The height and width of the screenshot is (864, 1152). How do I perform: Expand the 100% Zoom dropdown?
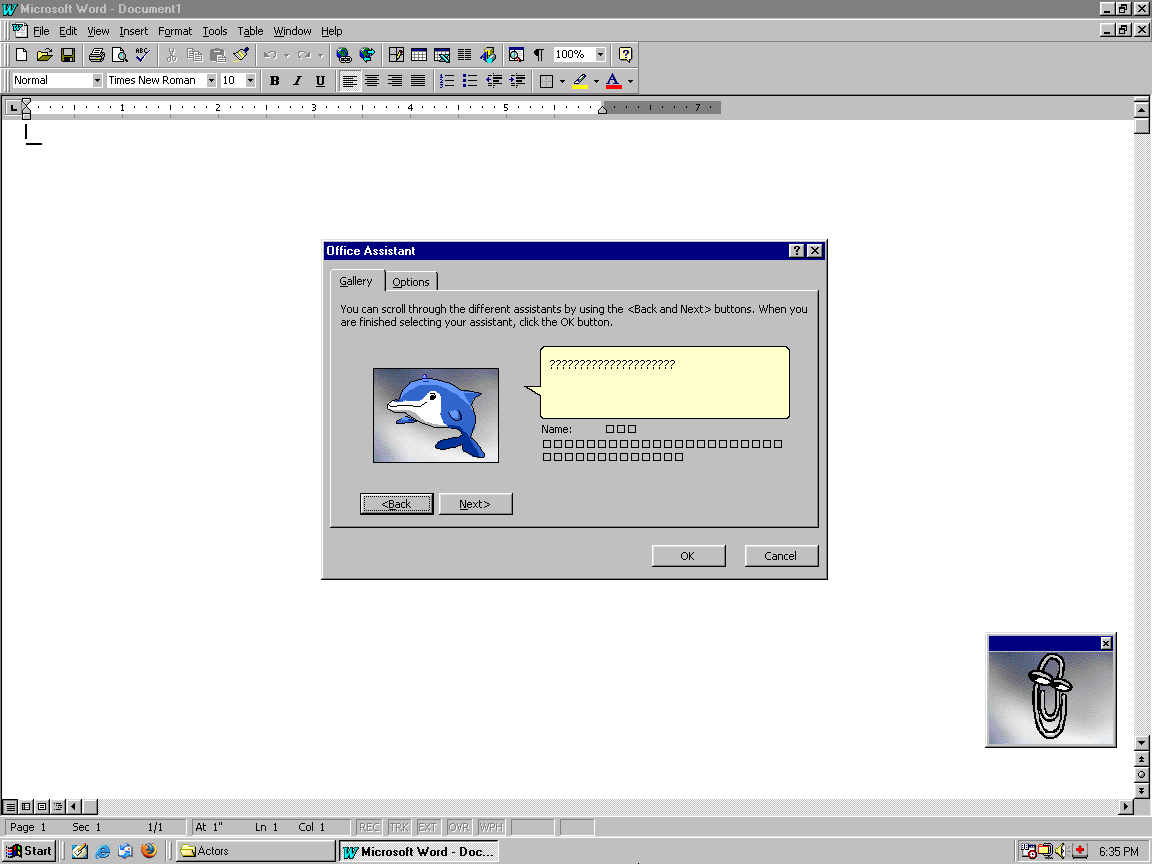click(600, 55)
